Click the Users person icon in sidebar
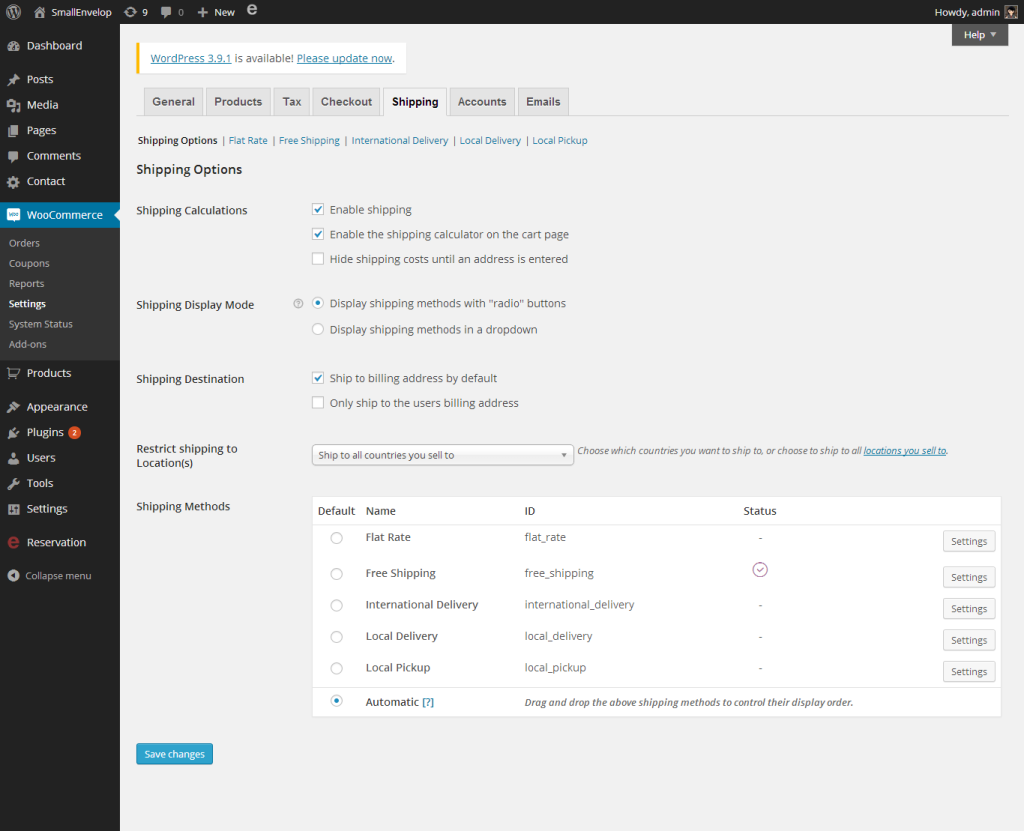This screenshot has height=831, width=1024. point(13,458)
